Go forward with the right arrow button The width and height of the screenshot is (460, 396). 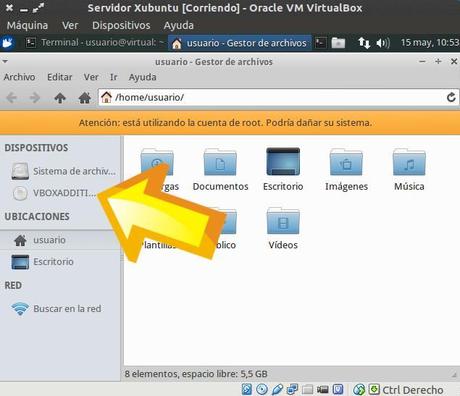[35, 98]
